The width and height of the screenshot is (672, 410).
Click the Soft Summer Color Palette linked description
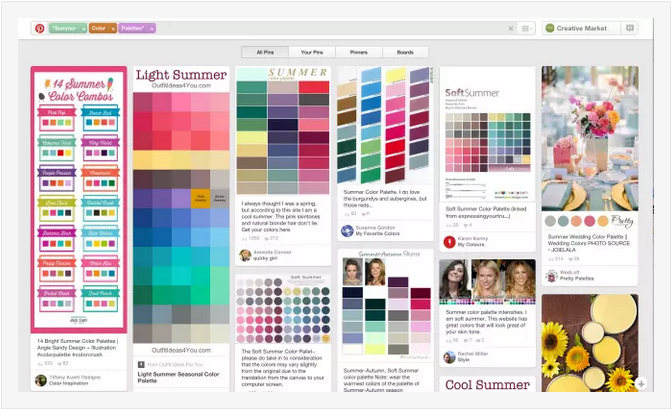pyautogui.click(x=486, y=212)
